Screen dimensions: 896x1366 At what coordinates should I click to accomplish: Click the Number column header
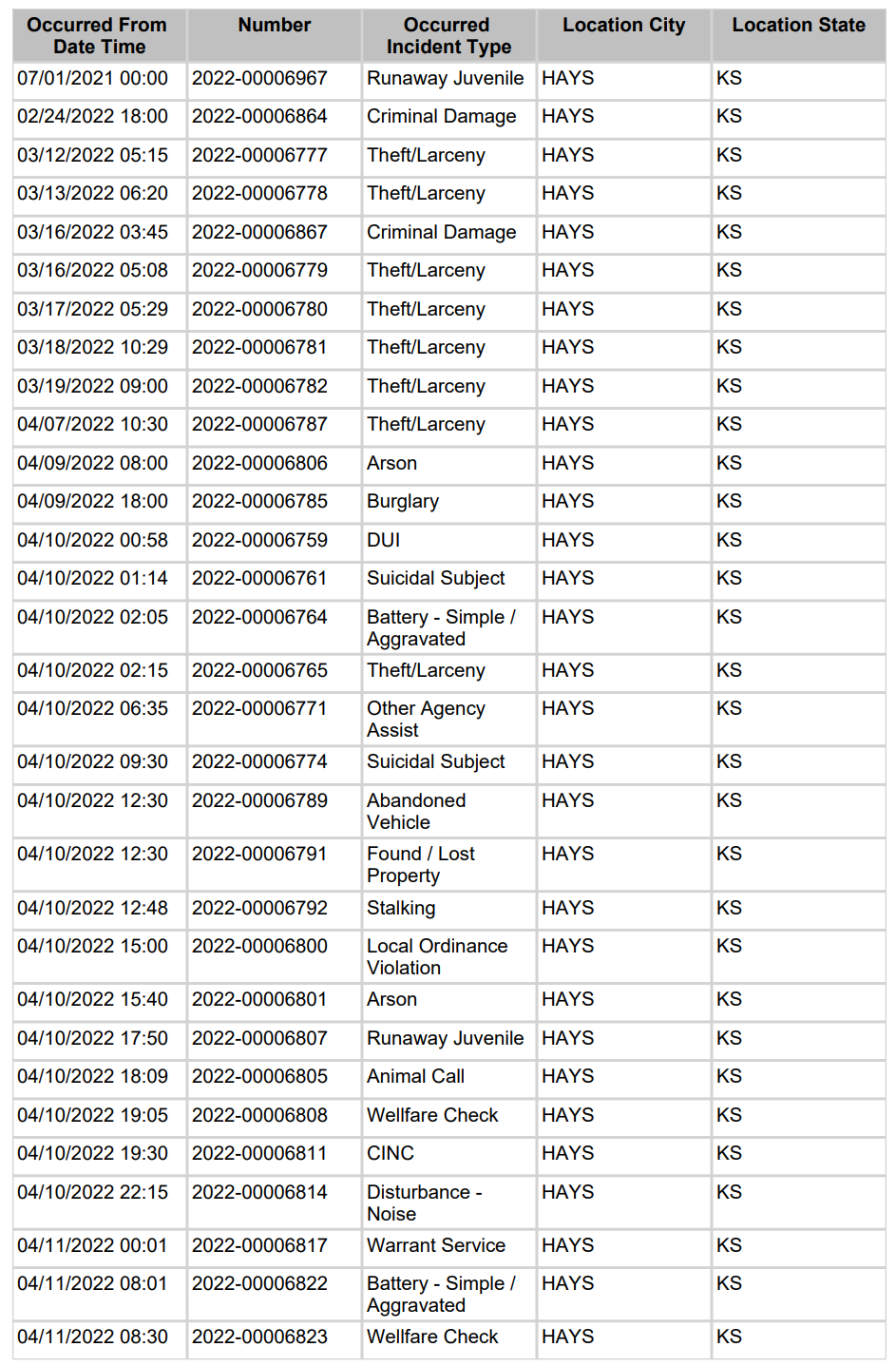tap(274, 26)
